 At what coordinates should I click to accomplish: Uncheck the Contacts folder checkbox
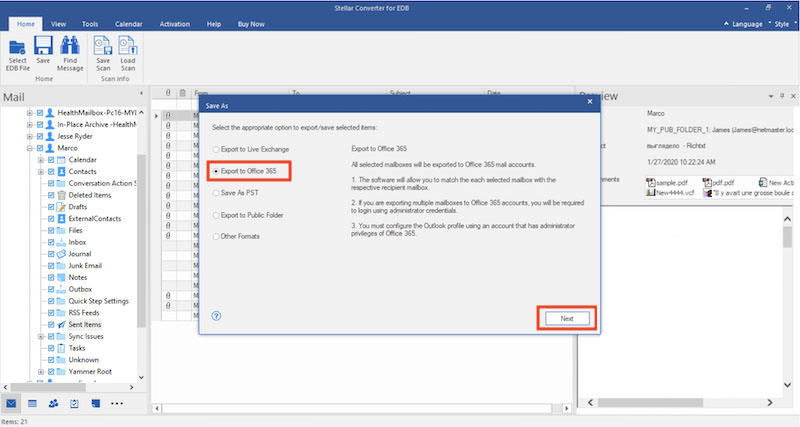click(x=51, y=171)
